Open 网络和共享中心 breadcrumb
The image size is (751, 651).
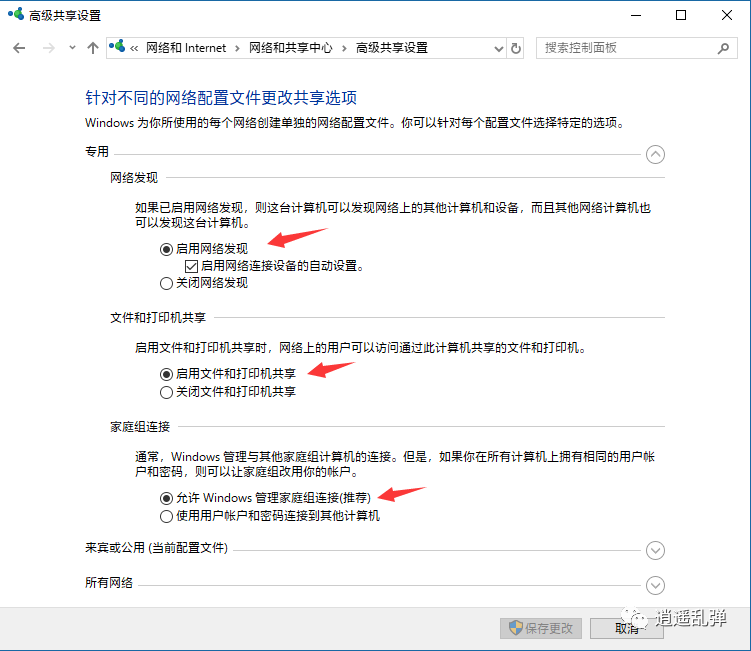[x=290, y=48]
